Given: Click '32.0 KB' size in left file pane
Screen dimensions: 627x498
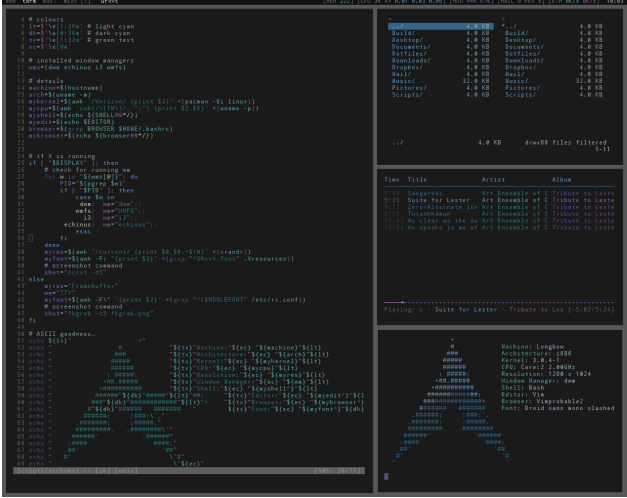Looking at the screenshot, I should [476, 81].
